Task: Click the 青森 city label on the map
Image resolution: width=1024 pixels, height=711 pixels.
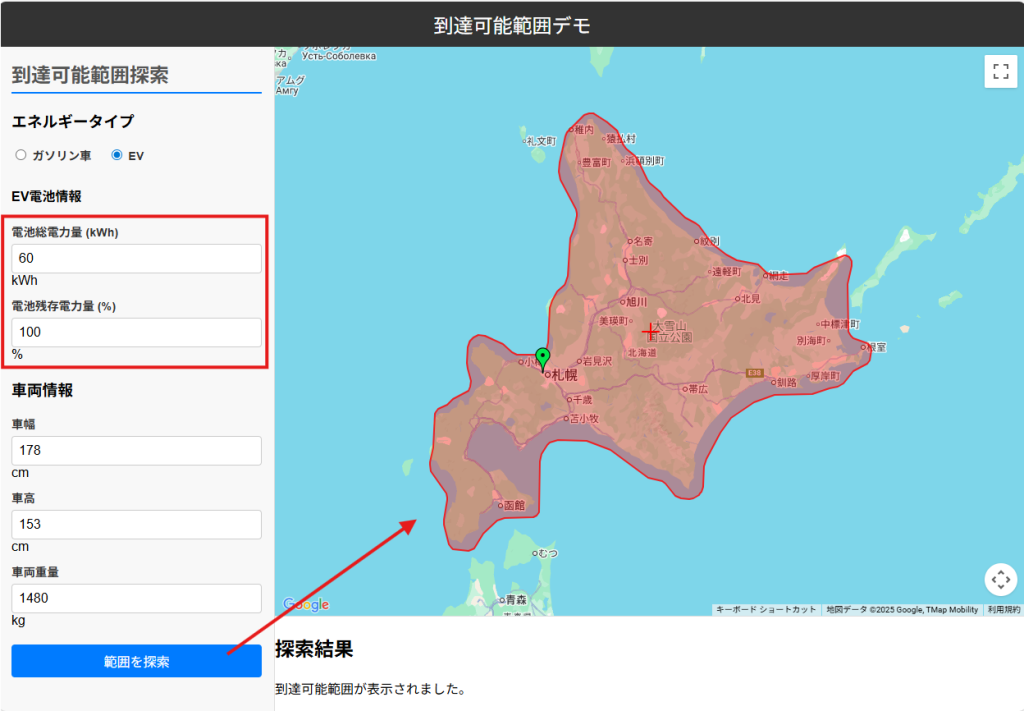Action: 517,599
